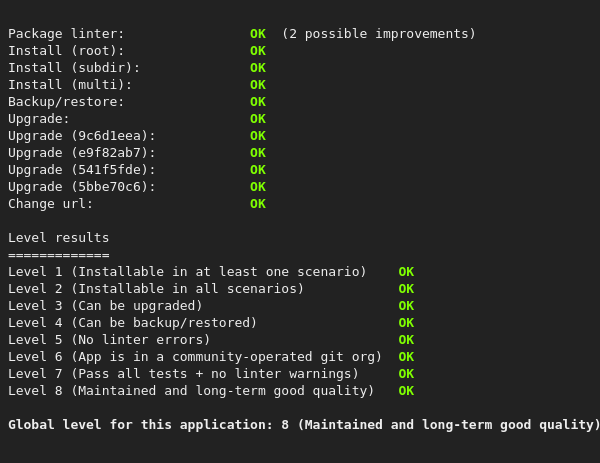Click the OK status for Level 2
This screenshot has width=600, height=463.
(x=406, y=289)
